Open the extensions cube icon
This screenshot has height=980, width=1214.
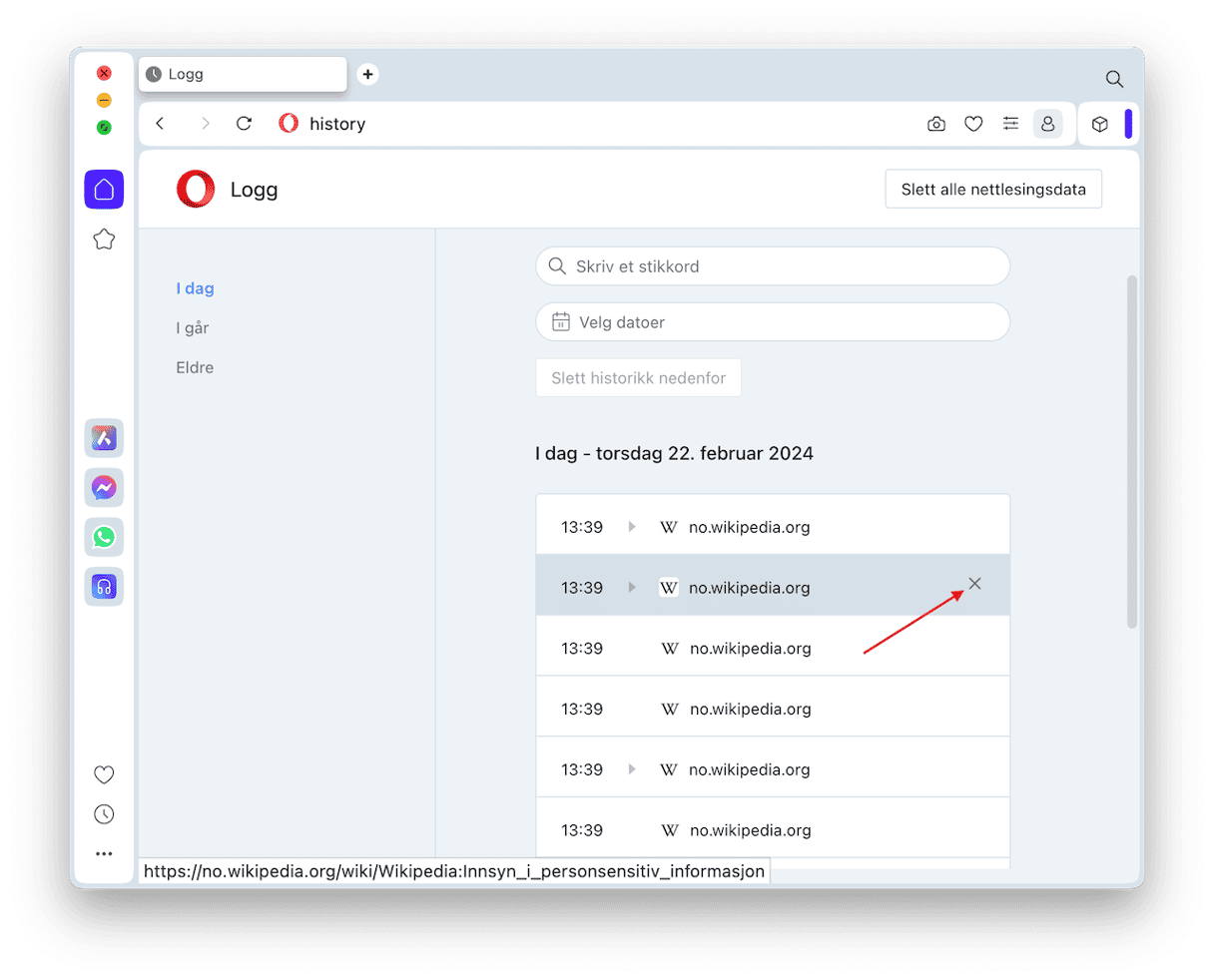tap(1099, 124)
